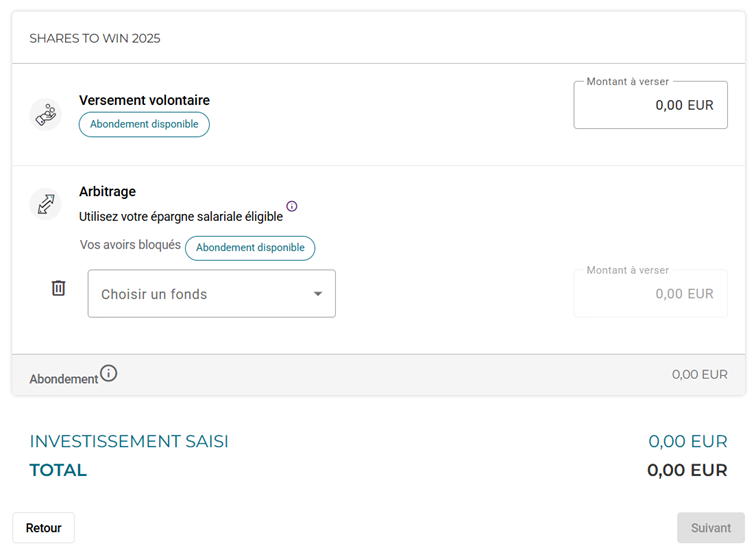The image size is (756, 559).
Task: Show the info tooltip next to Abondement
Action: point(108,373)
